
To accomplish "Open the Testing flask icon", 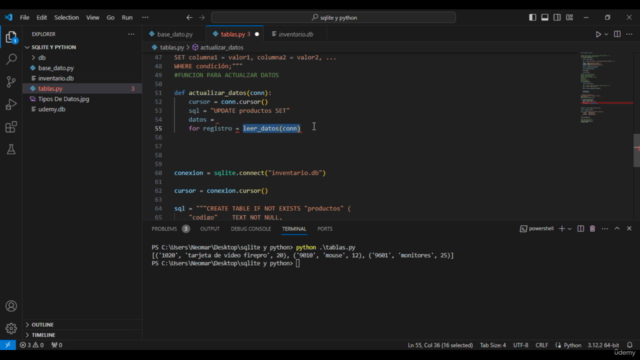I will click(x=11, y=149).
